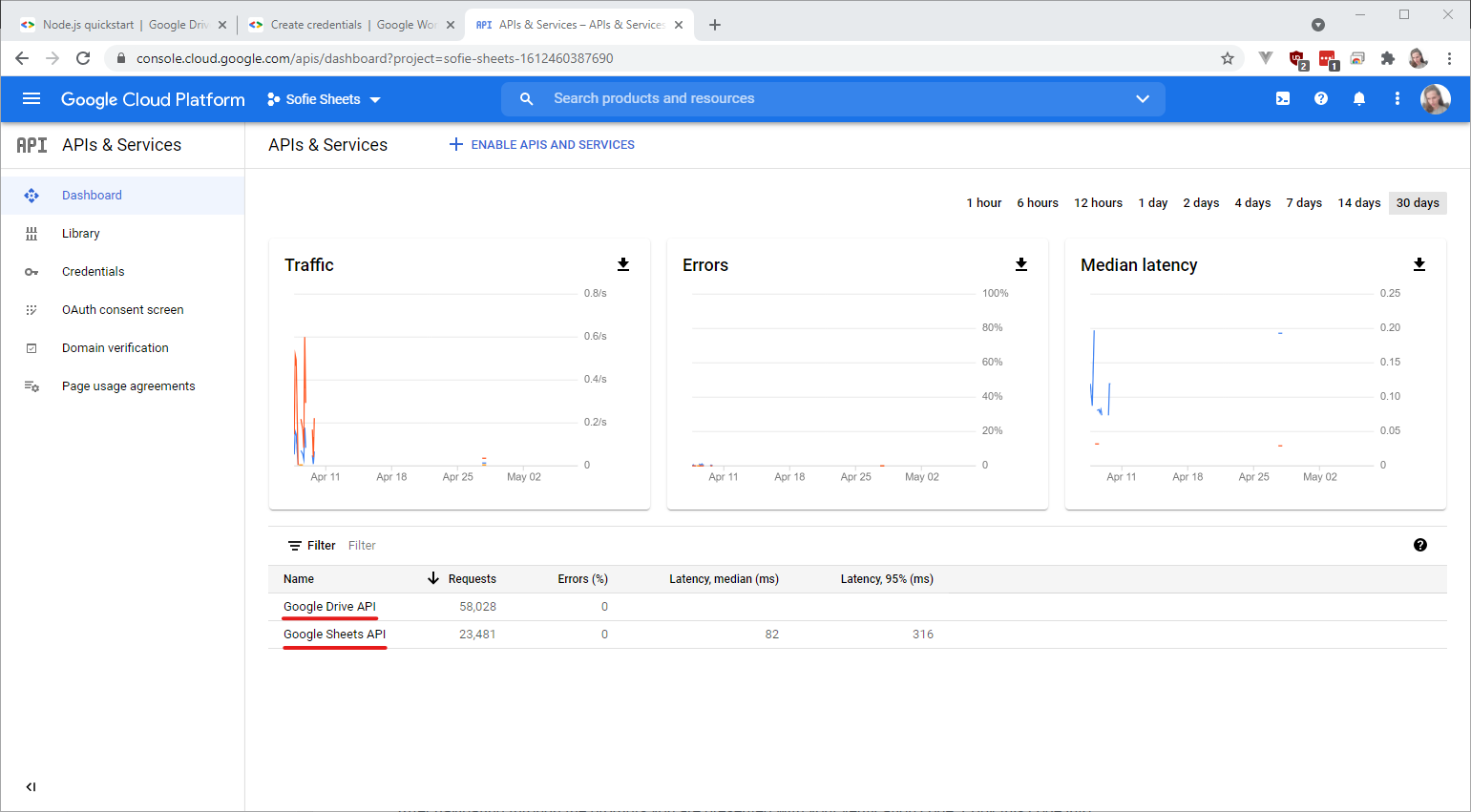The image size is (1471, 812).
Task: Click the Library sidebar icon
Action: click(x=32, y=234)
